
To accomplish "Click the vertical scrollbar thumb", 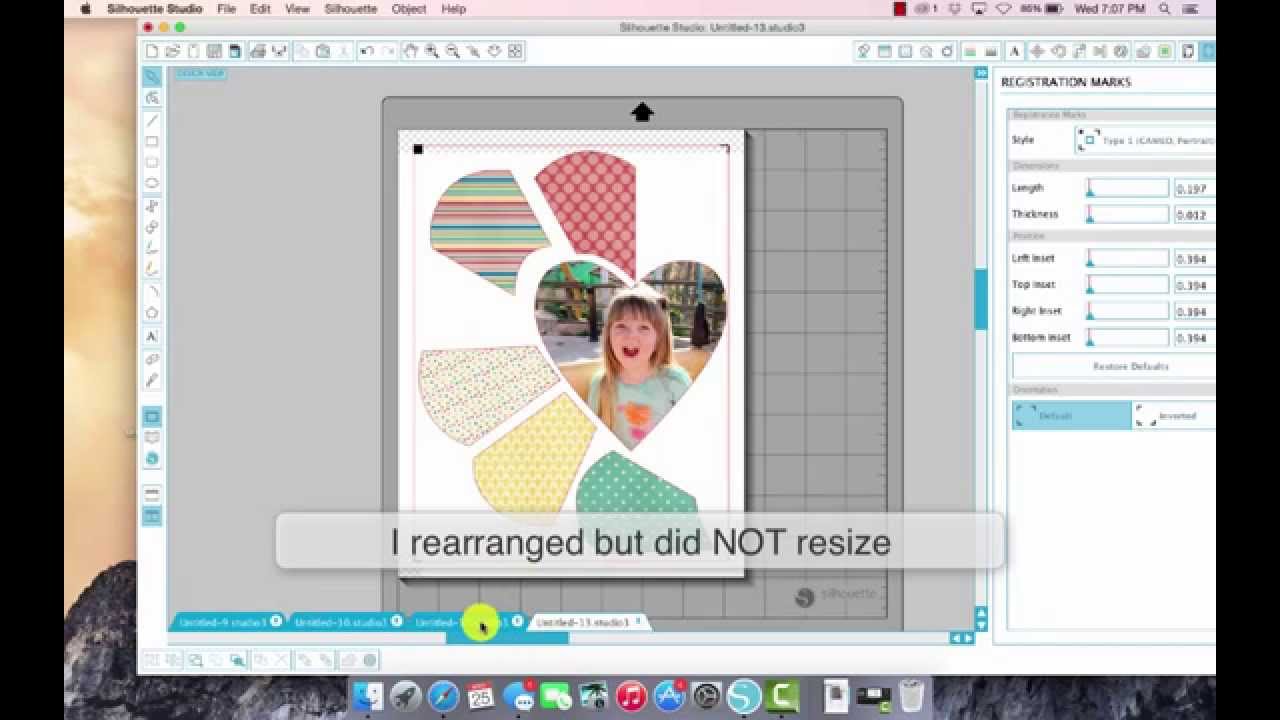I will (x=981, y=297).
